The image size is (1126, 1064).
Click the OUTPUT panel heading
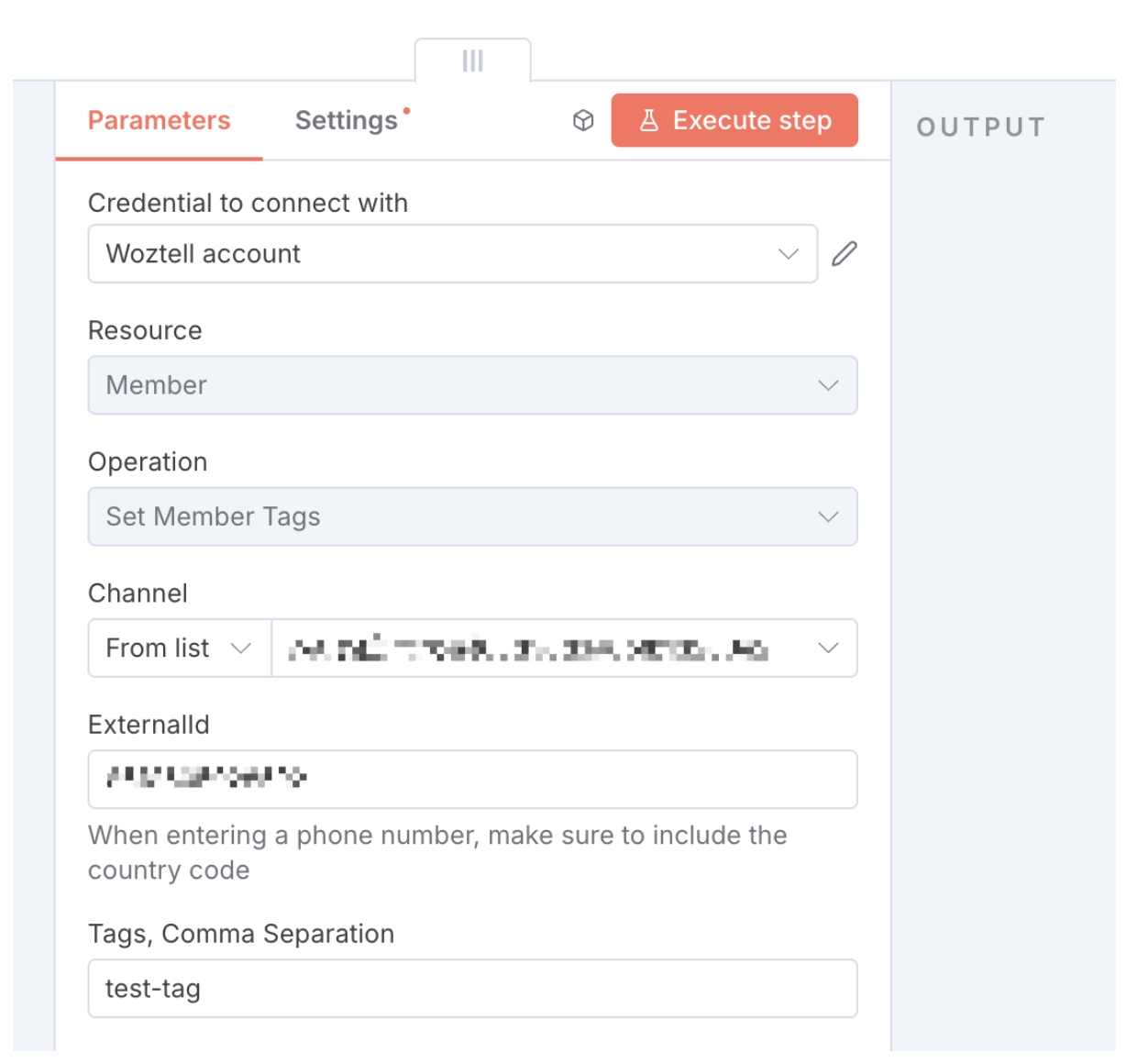[981, 127]
